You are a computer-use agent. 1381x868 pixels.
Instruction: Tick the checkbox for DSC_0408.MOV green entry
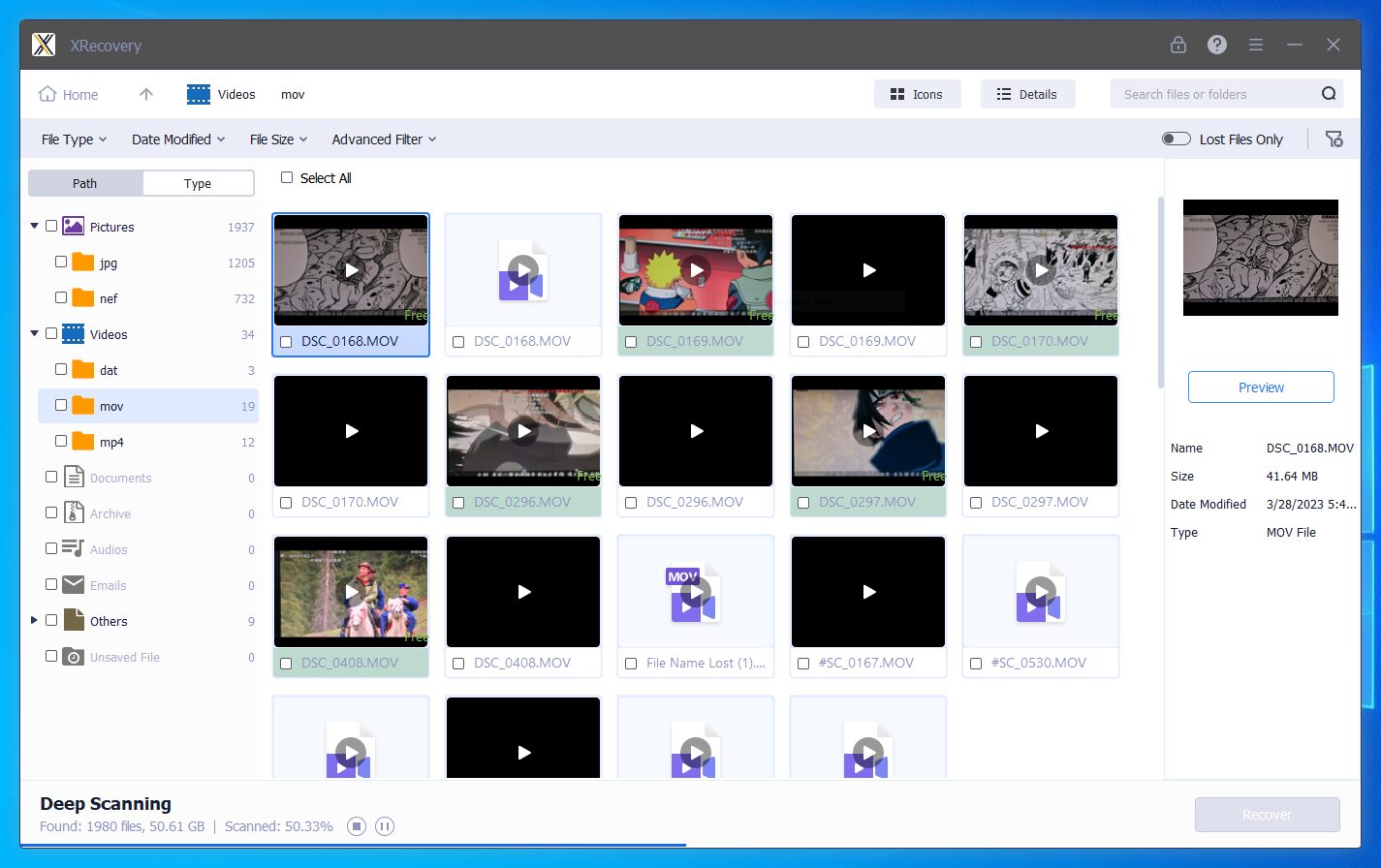[x=286, y=664]
